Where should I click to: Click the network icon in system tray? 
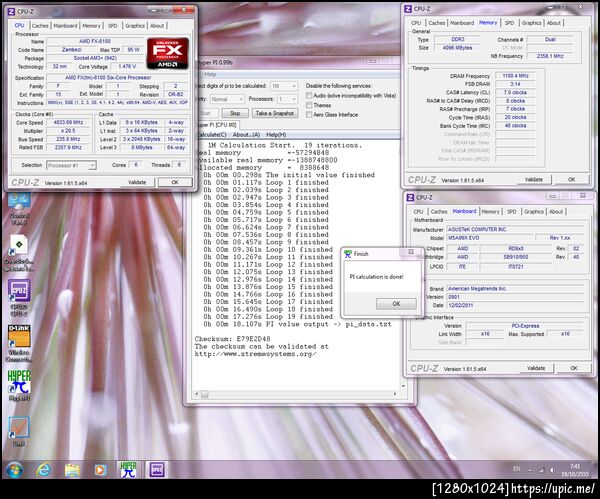coord(541,470)
